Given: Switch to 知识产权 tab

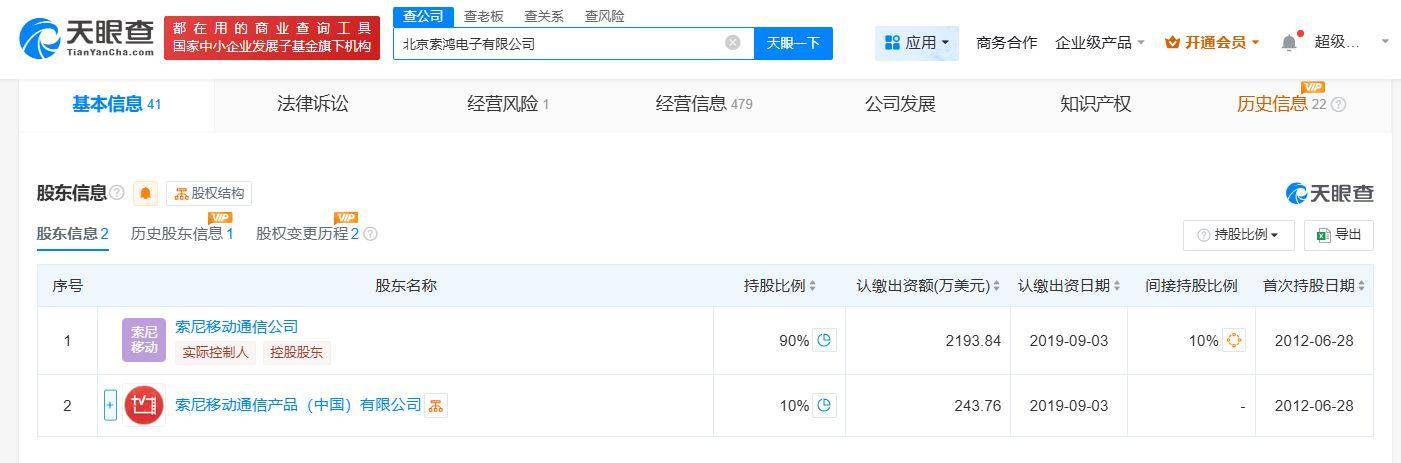Looking at the screenshot, I should click(1095, 104).
